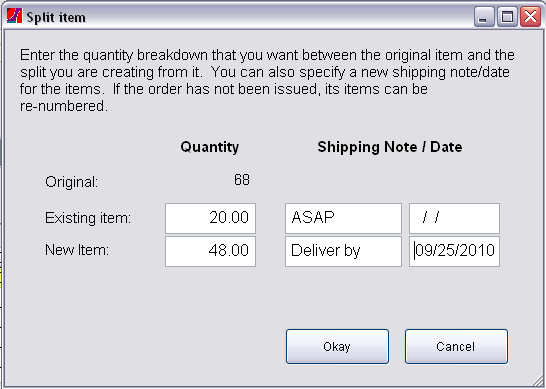Click the New Item label
546x389 pixels.
77,250
